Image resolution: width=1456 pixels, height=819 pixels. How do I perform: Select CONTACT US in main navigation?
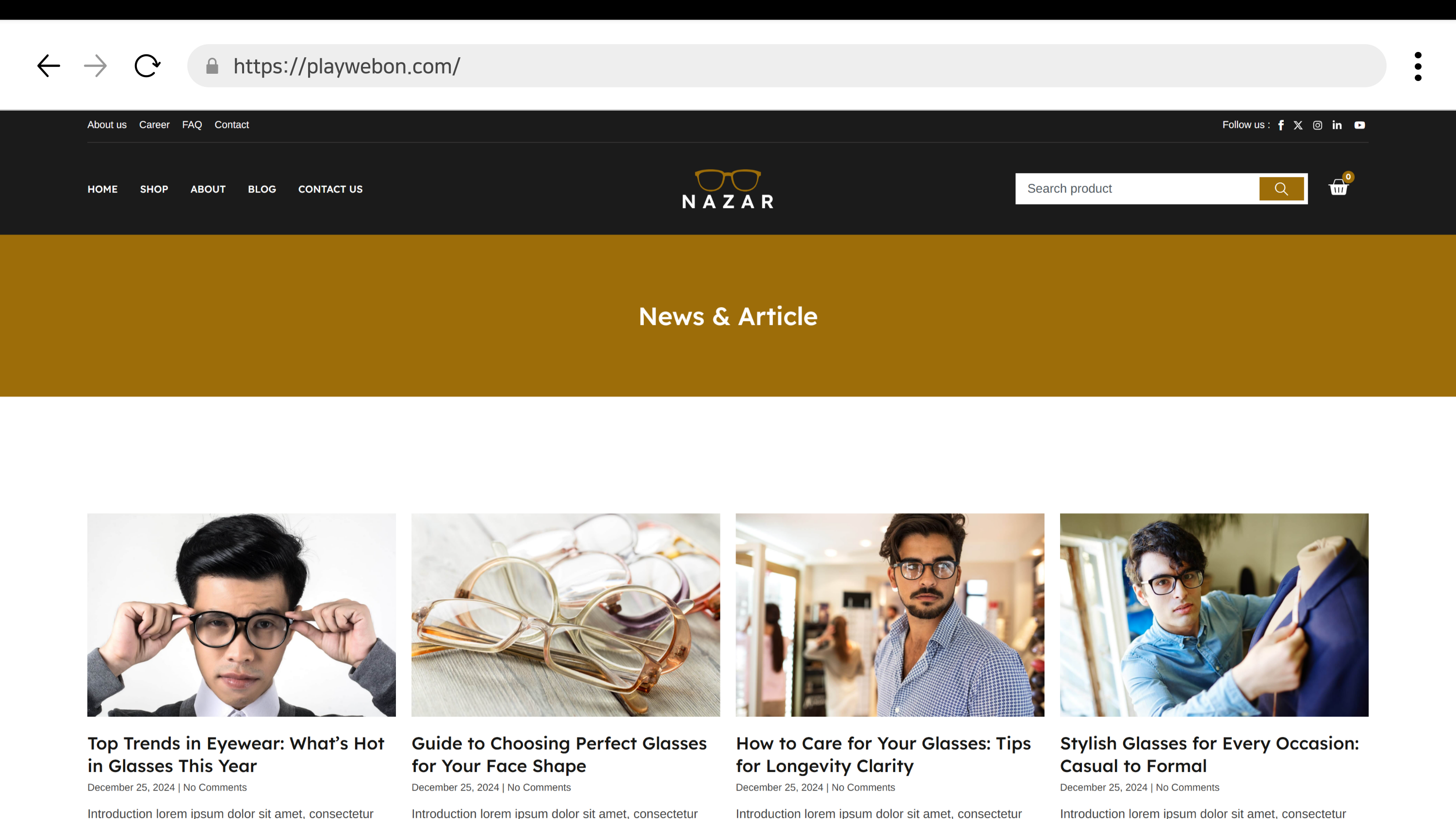330,189
